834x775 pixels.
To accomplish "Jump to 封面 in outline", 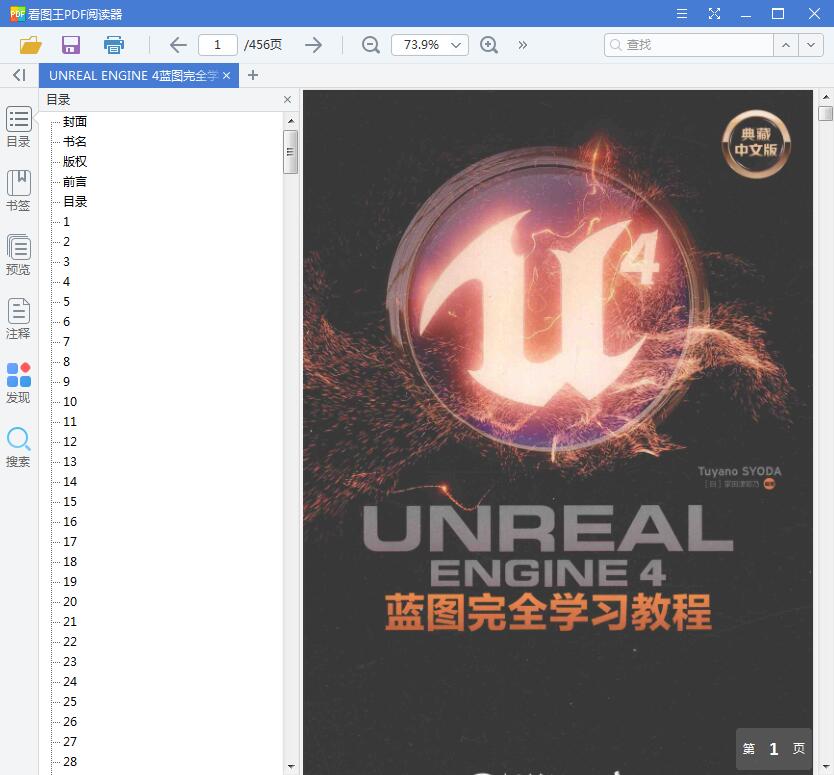I will click(74, 122).
